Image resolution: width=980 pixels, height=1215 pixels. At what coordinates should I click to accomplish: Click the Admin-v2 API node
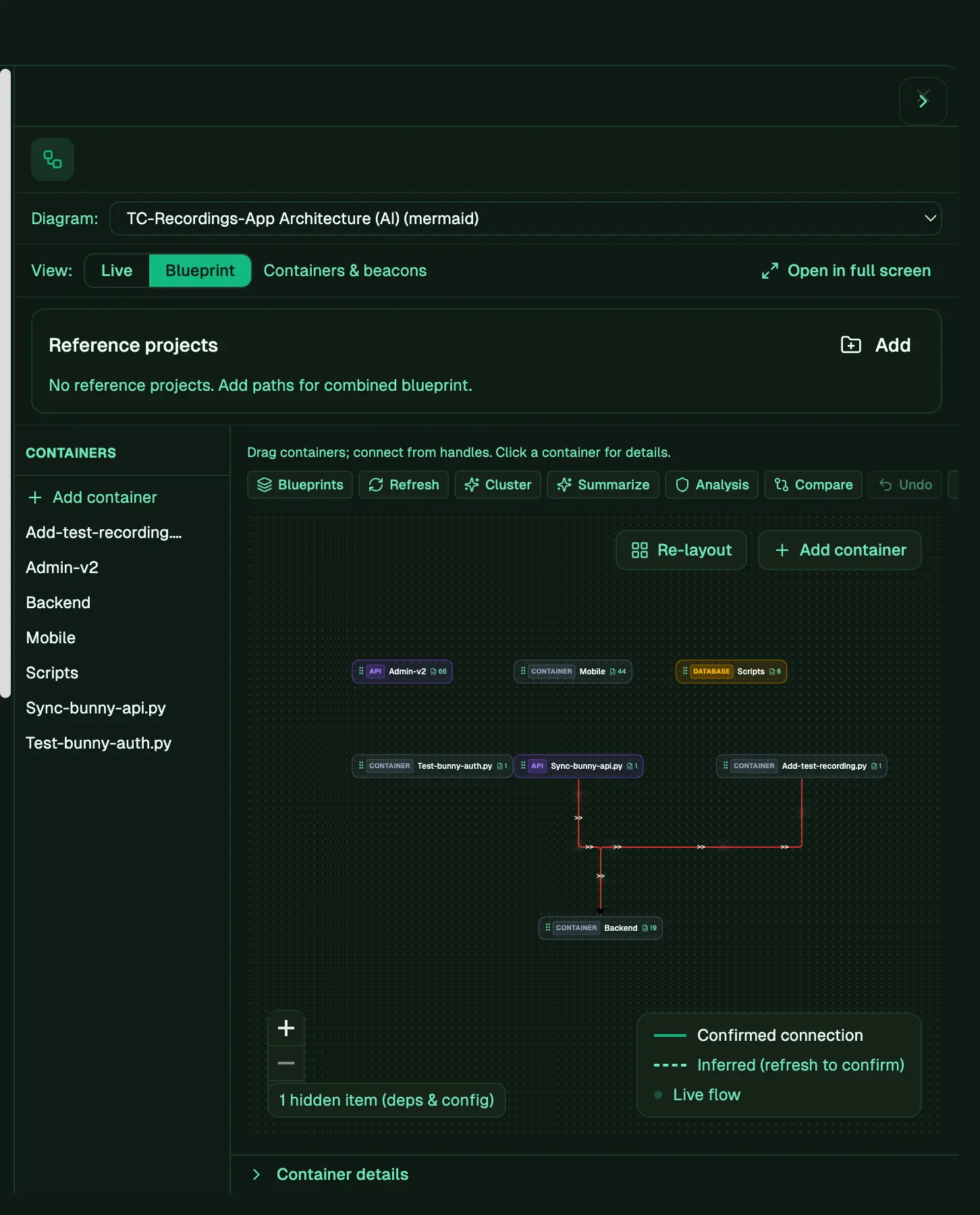click(x=402, y=672)
